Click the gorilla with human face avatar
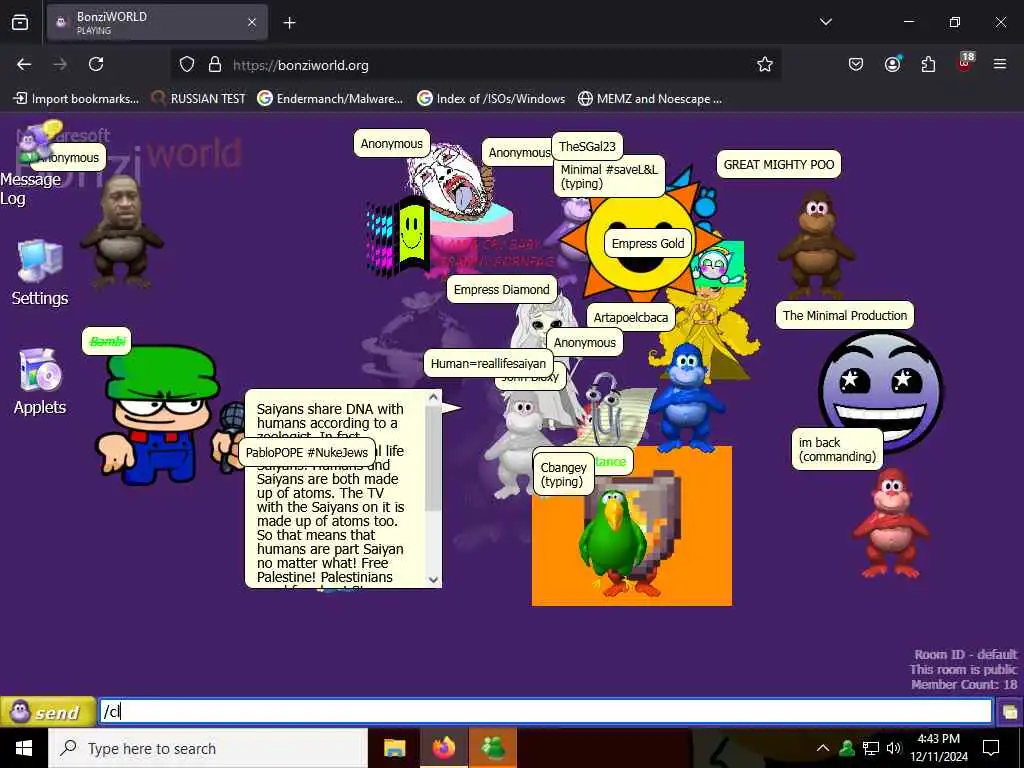This screenshot has height=768, width=1024. point(121,231)
